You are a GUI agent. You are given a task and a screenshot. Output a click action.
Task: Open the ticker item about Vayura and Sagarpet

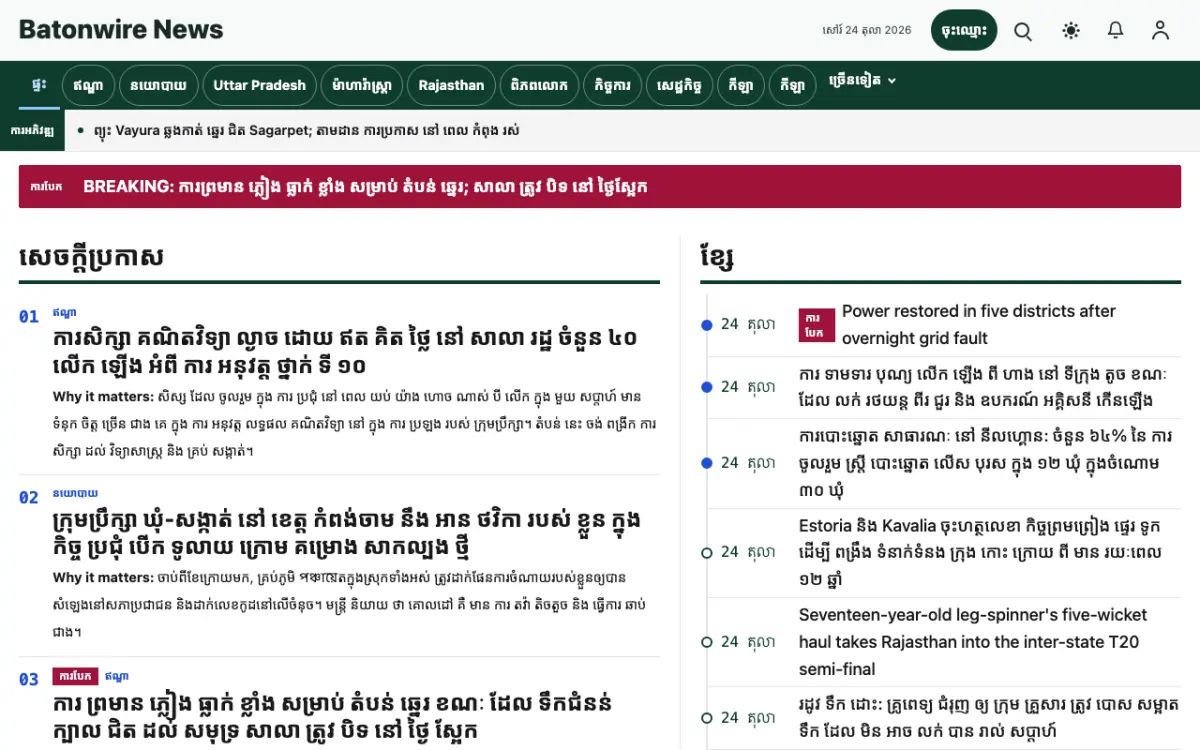pos(306,130)
